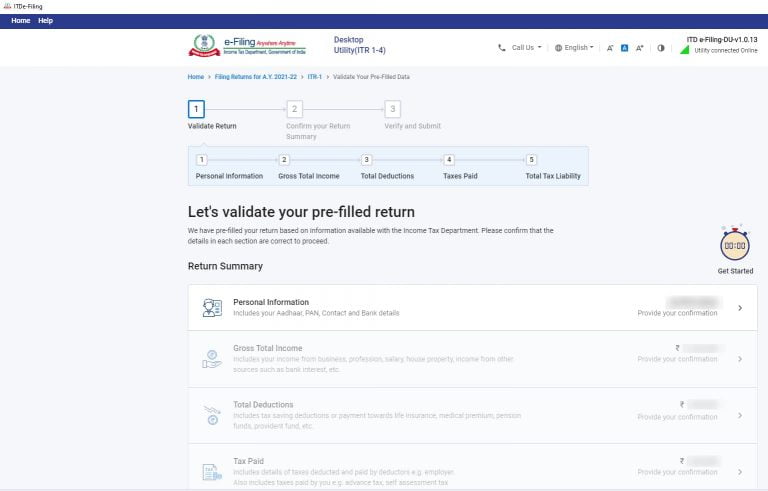Open the Total Deductions summary row
The height and width of the screenshot is (491, 768).
click(472, 415)
